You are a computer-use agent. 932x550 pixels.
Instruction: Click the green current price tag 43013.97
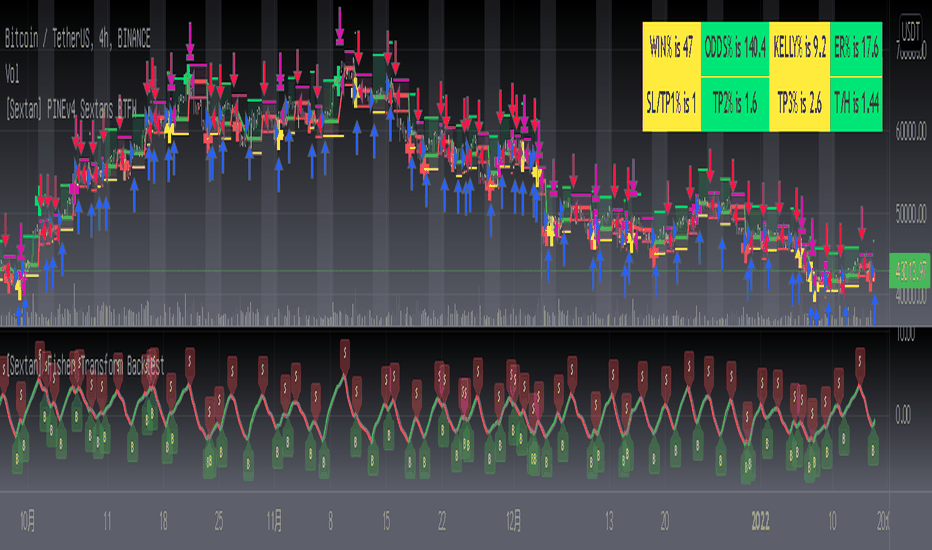[909, 271]
